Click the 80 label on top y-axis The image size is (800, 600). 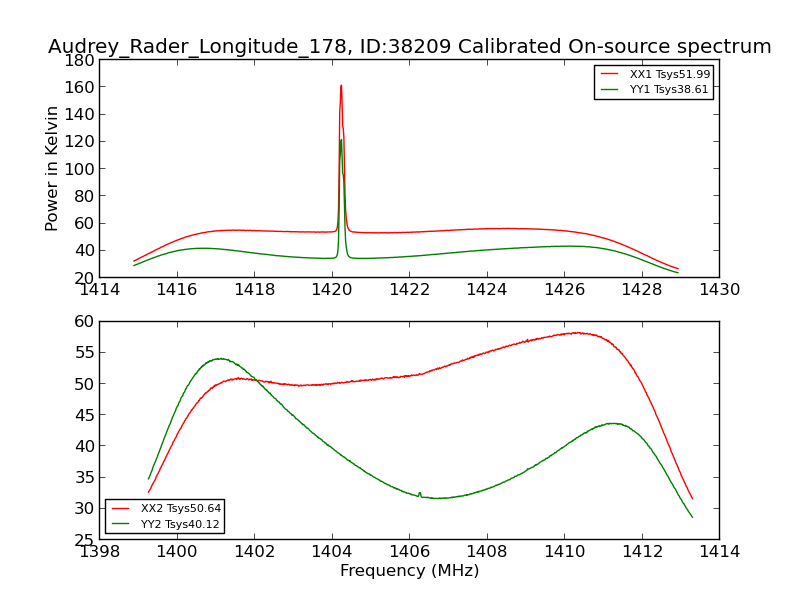(84, 196)
